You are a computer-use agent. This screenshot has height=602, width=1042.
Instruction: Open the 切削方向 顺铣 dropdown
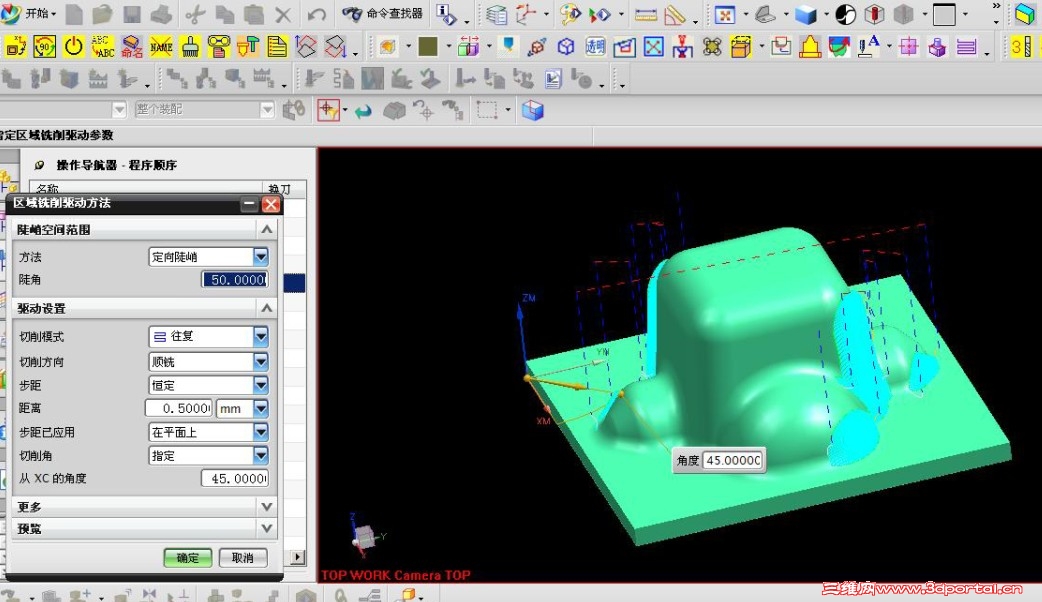pyautogui.click(x=260, y=362)
